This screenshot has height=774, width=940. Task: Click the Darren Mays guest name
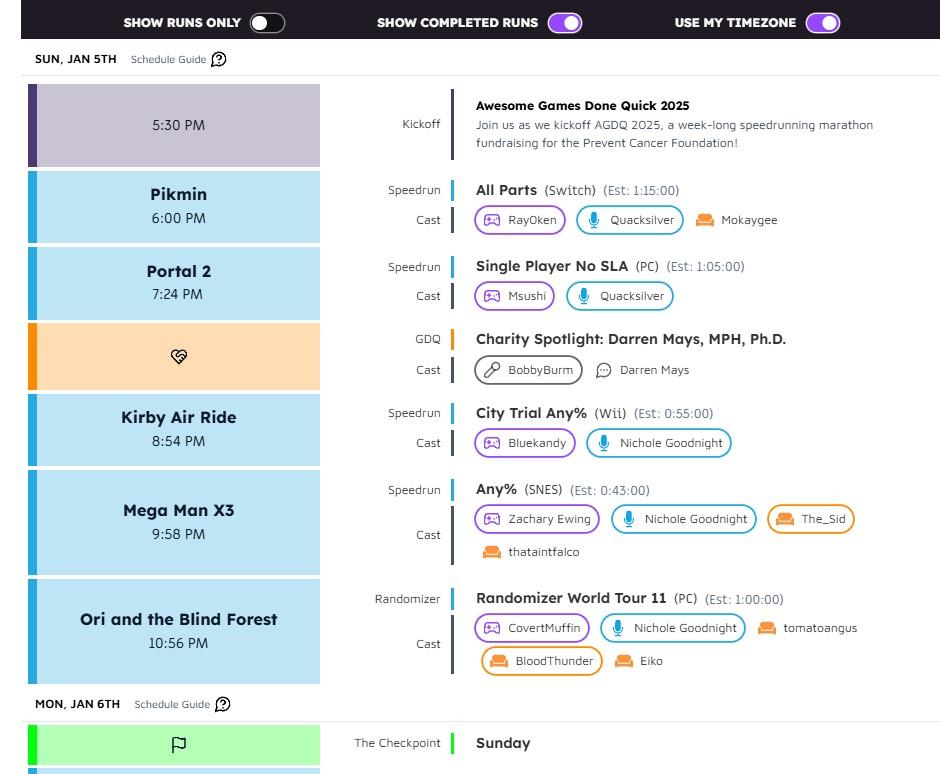coord(655,370)
